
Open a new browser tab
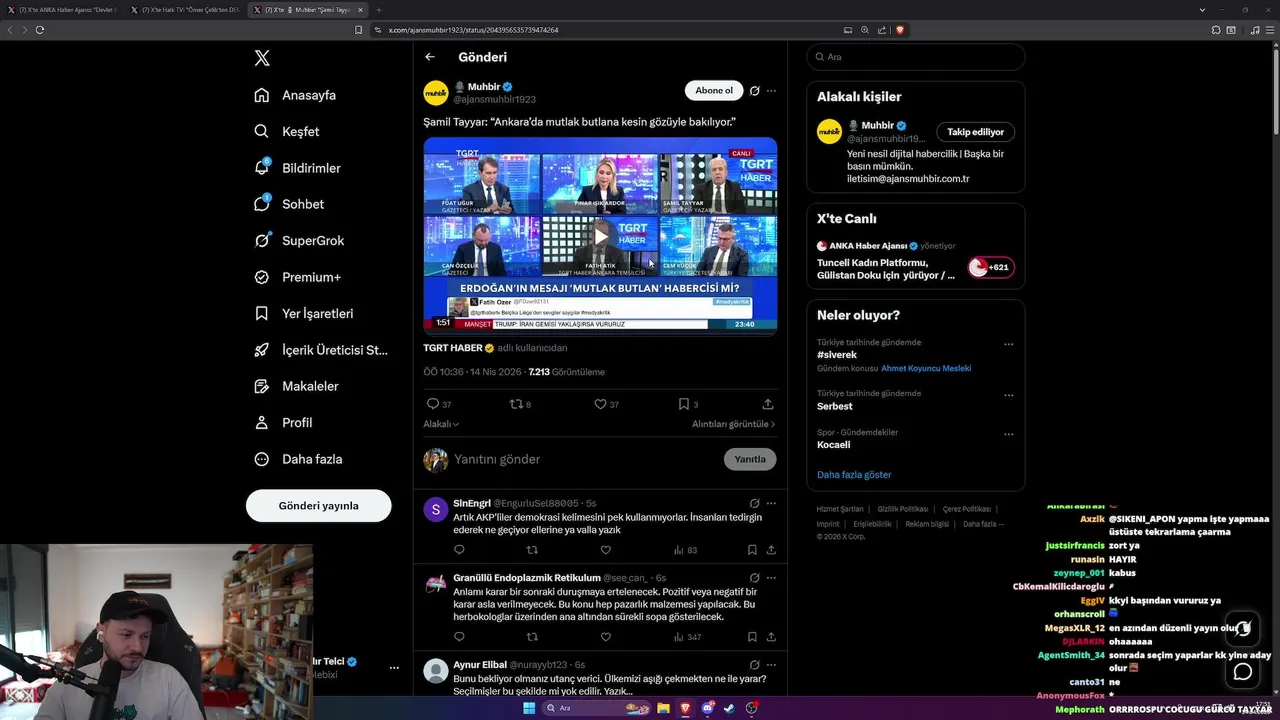tap(380, 9)
